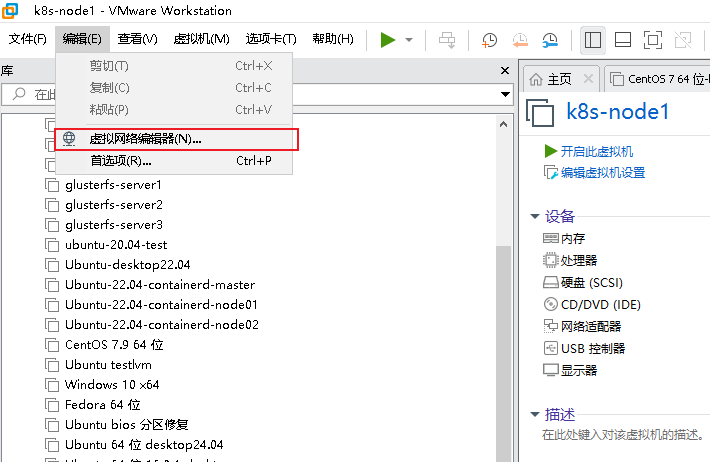This screenshot has height=462, width=710.
Task: Click the Unity mode toolbar icon
Action: [683, 40]
